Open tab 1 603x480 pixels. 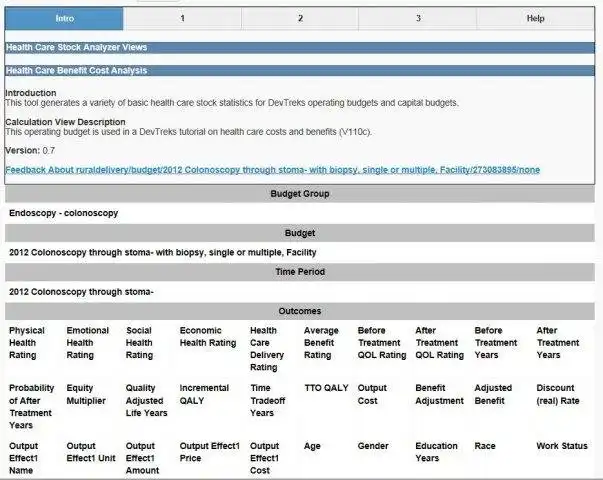tap(182, 18)
